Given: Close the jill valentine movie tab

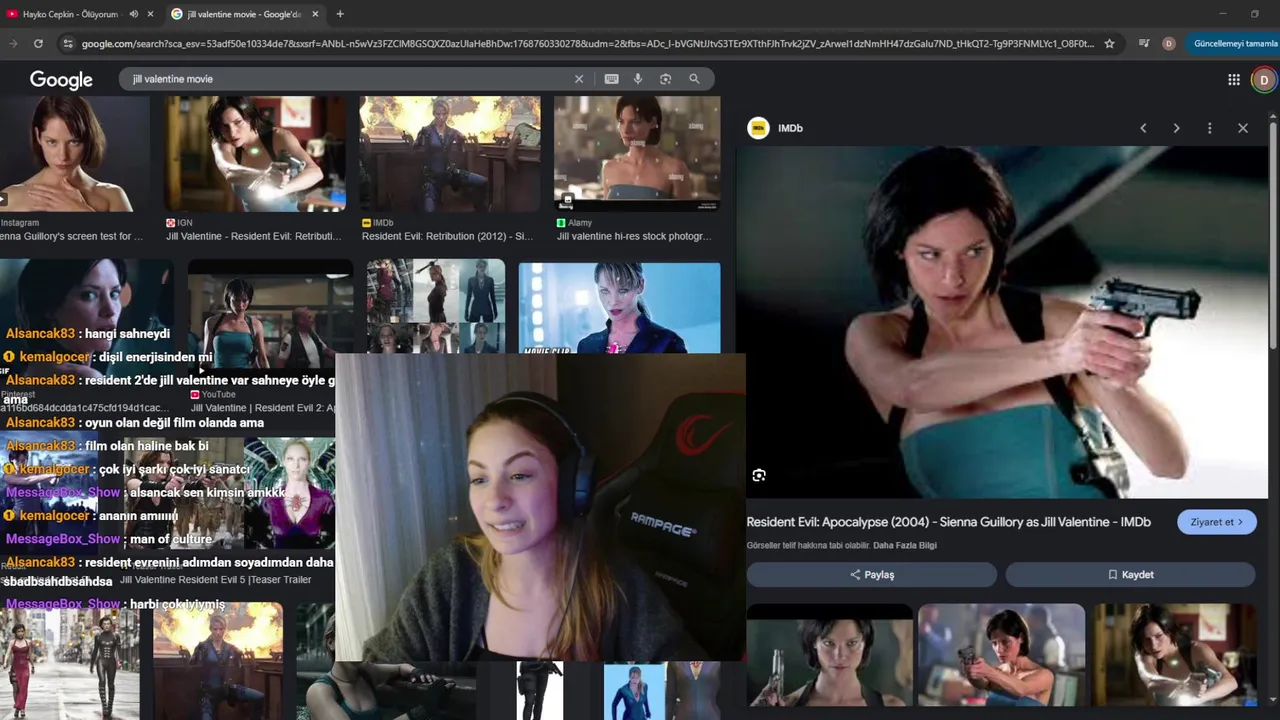Looking at the screenshot, I should tap(315, 14).
